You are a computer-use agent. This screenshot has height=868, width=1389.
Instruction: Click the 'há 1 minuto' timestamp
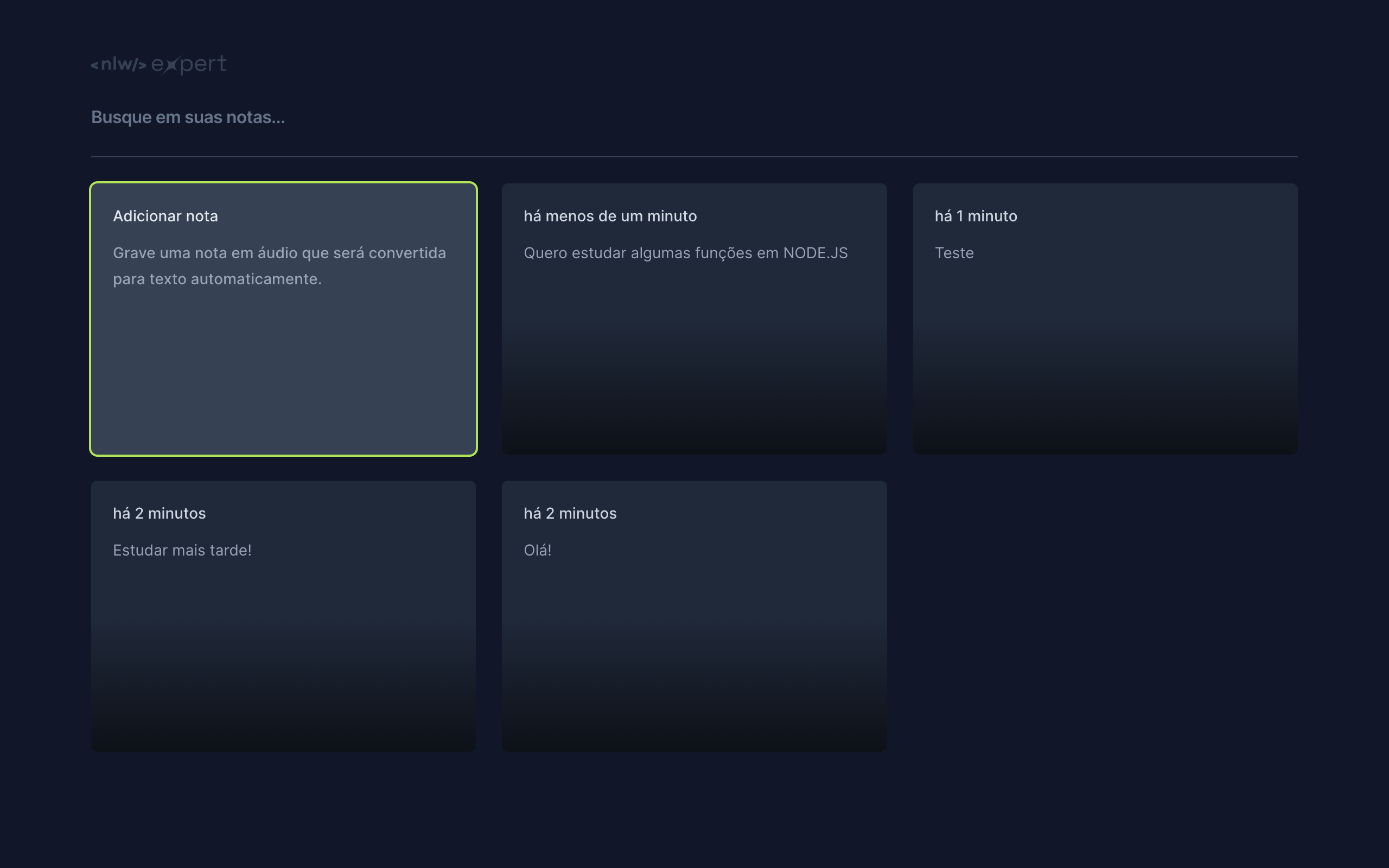tap(976, 216)
